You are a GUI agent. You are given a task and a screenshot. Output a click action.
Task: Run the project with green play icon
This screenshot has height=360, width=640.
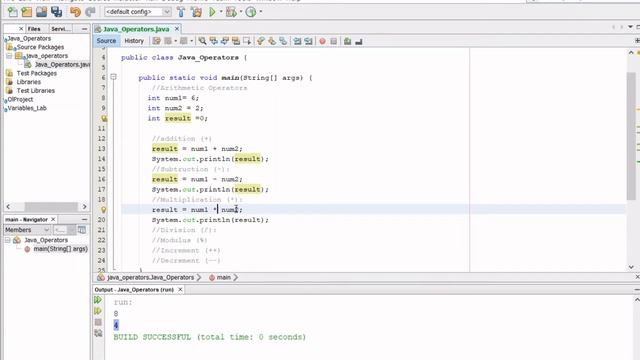click(x=212, y=12)
